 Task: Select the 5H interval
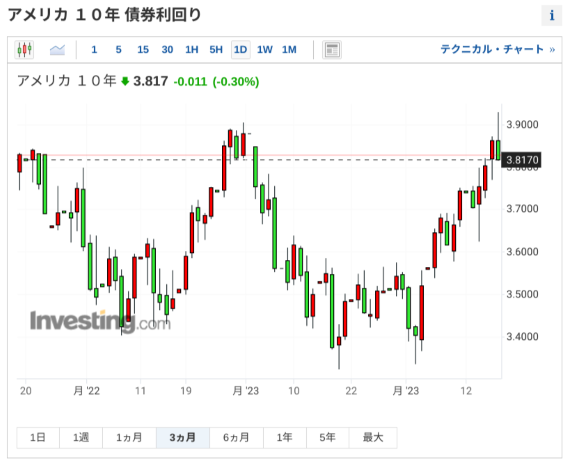[216, 50]
